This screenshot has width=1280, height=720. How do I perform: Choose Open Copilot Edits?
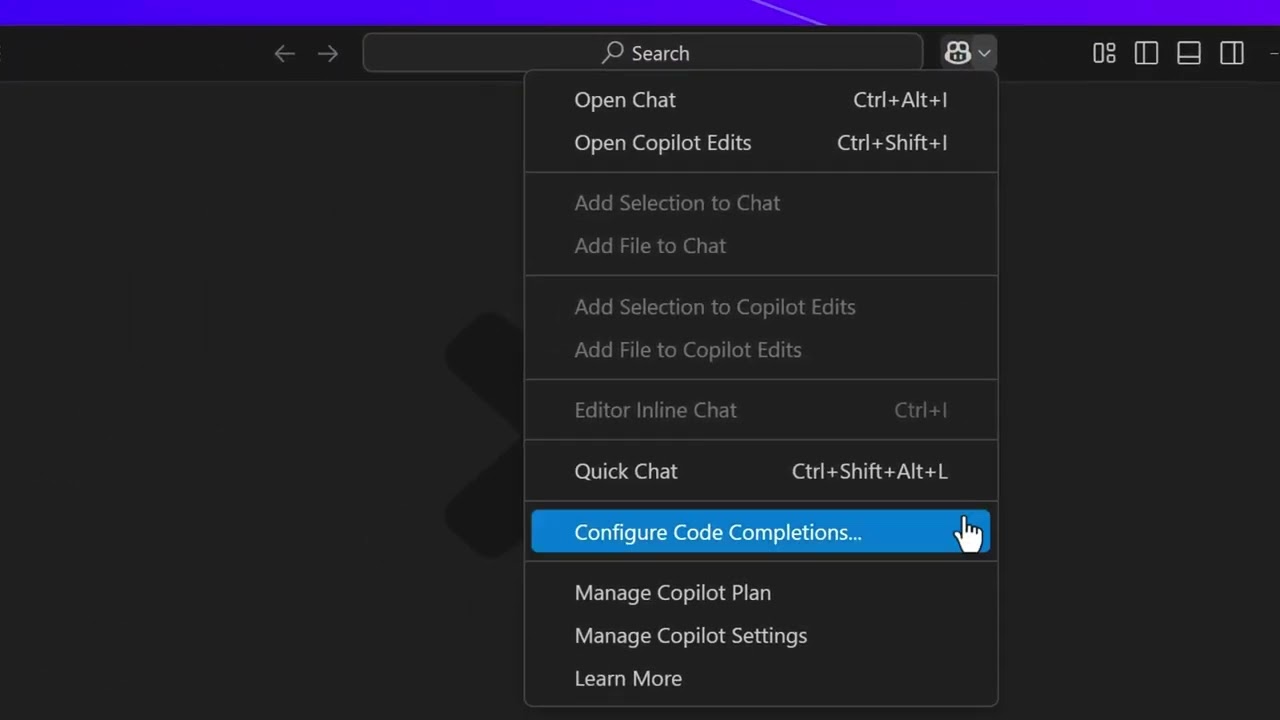pyautogui.click(x=662, y=143)
